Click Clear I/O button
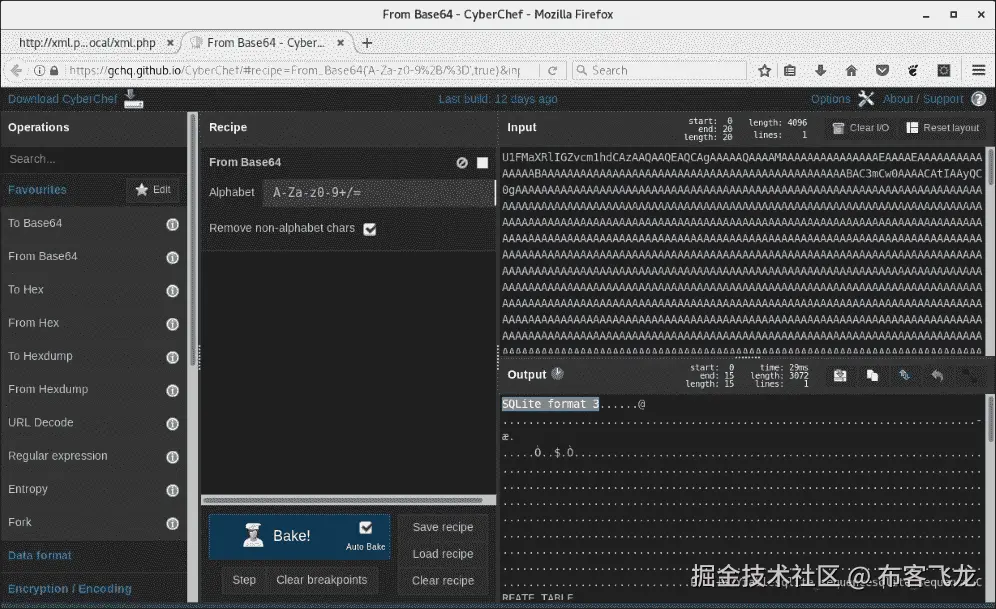Viewport: 996px width, 609px height. [x=861, y=128]
